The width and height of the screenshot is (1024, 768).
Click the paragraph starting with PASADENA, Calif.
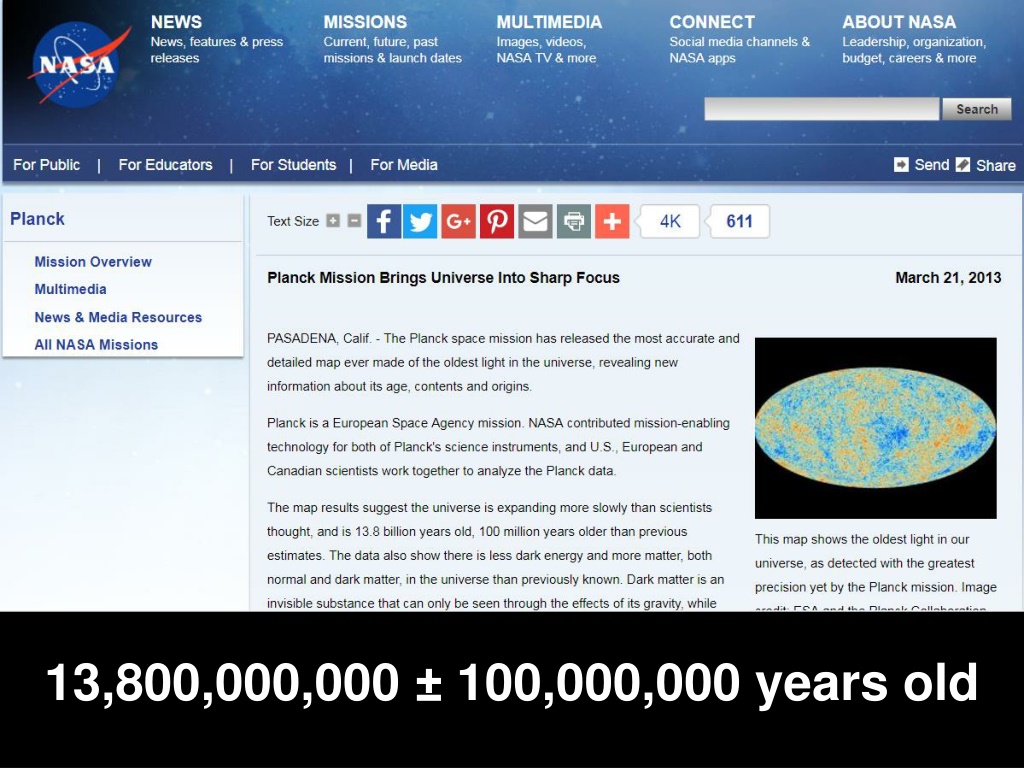point(504,362)
